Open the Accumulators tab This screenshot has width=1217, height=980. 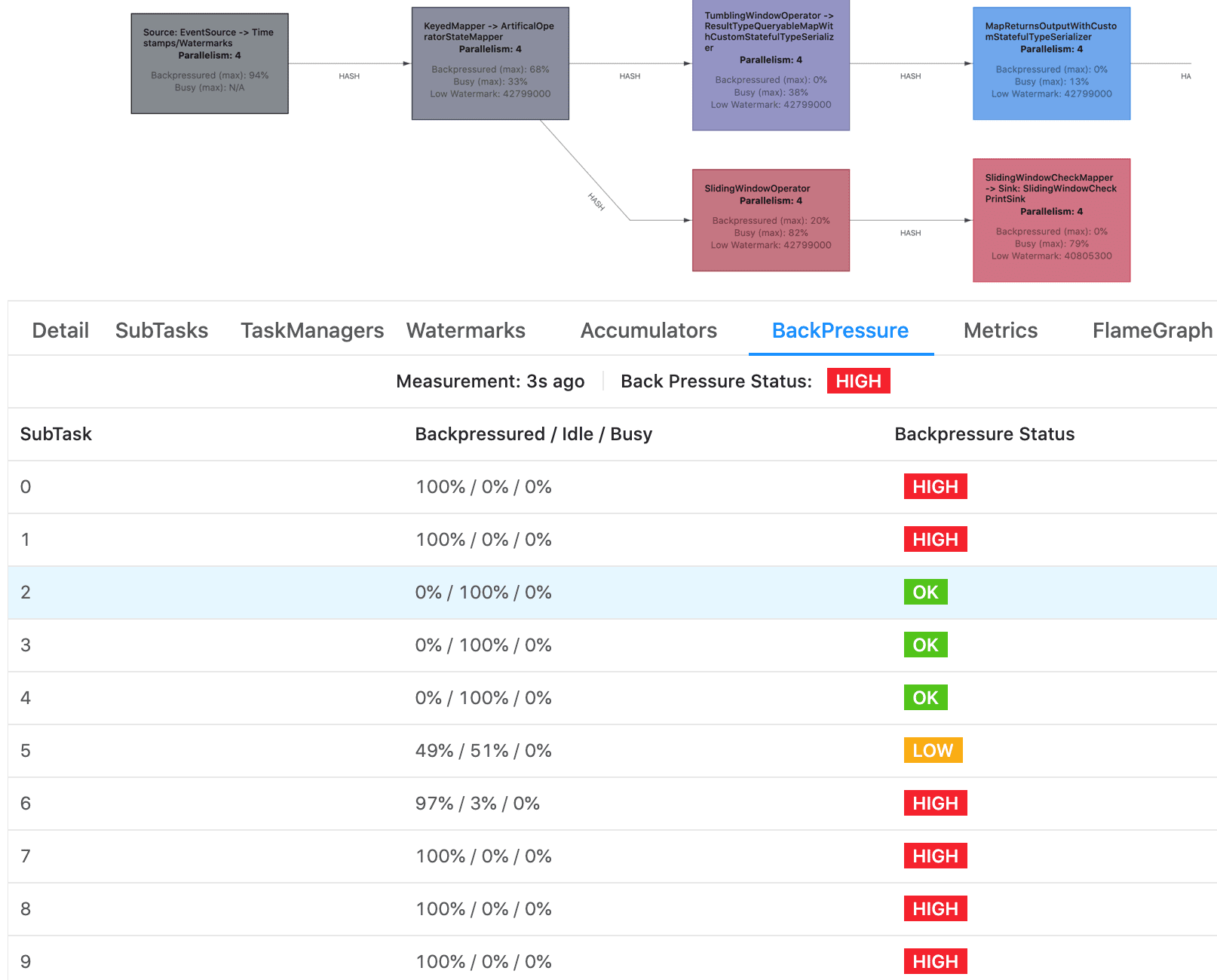(648, 330)
